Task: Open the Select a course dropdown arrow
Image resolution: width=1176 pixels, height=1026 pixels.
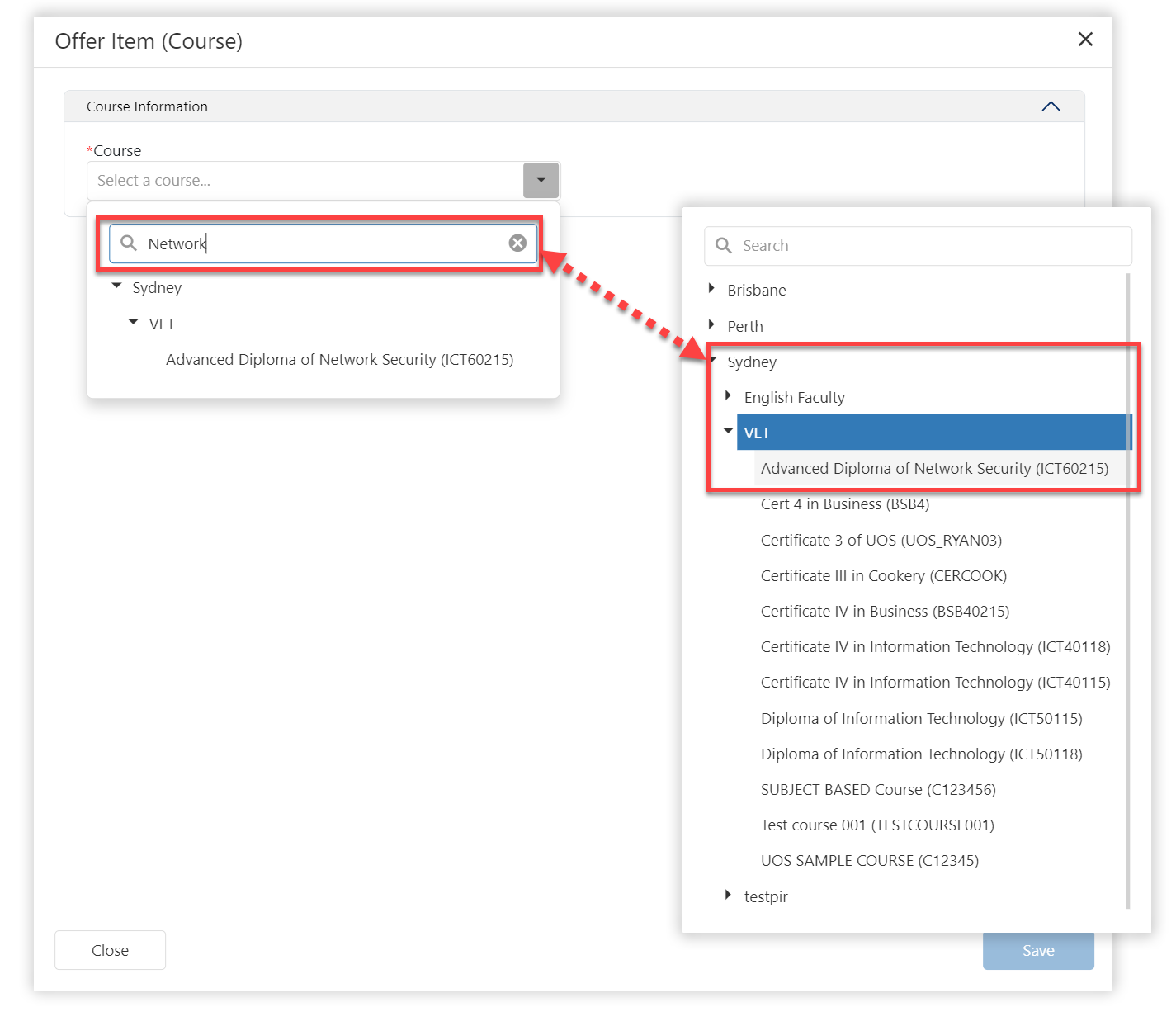Action: [x=541, y=180]
